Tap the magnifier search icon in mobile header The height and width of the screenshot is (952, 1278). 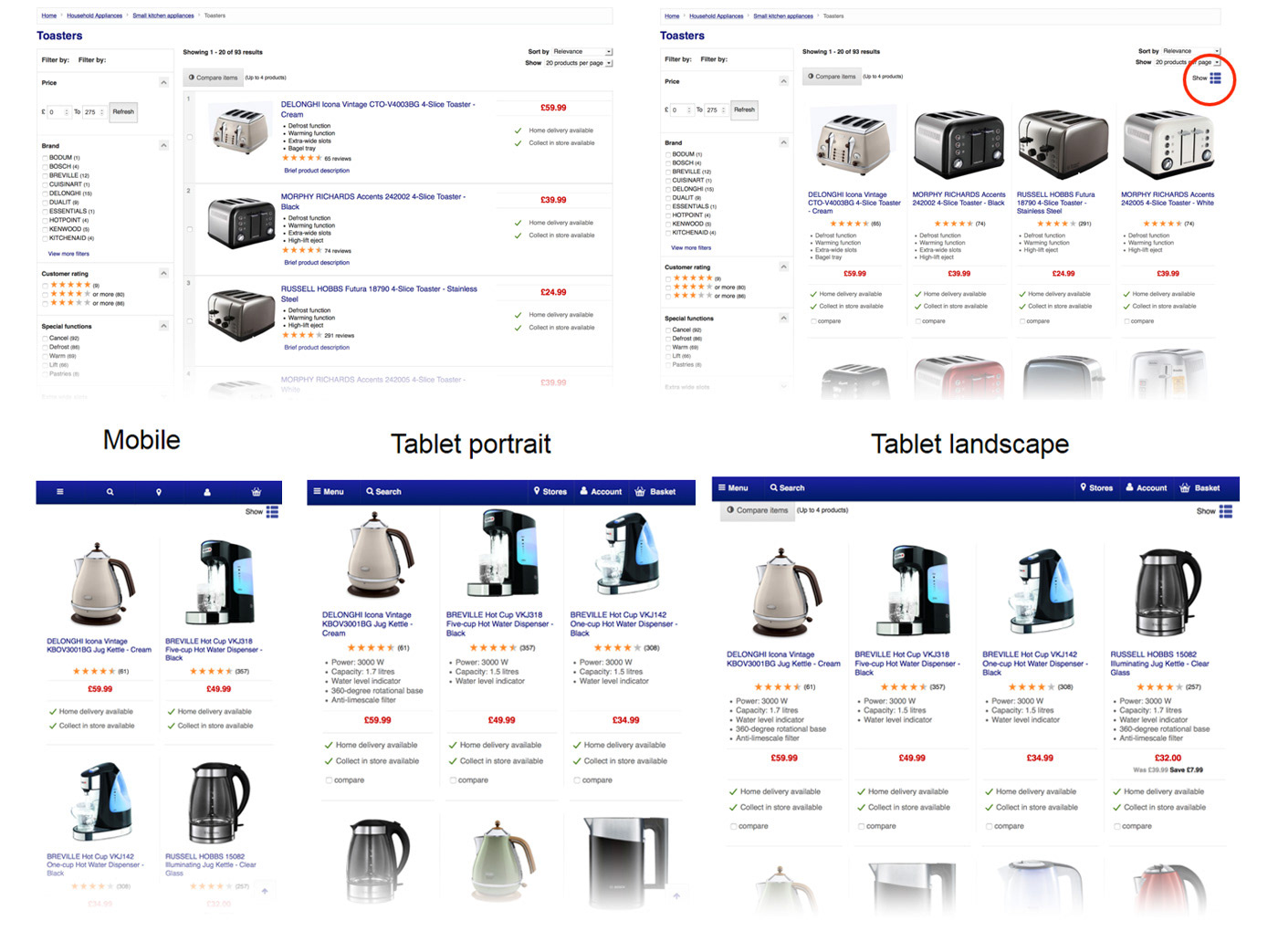tap(110, 492)
